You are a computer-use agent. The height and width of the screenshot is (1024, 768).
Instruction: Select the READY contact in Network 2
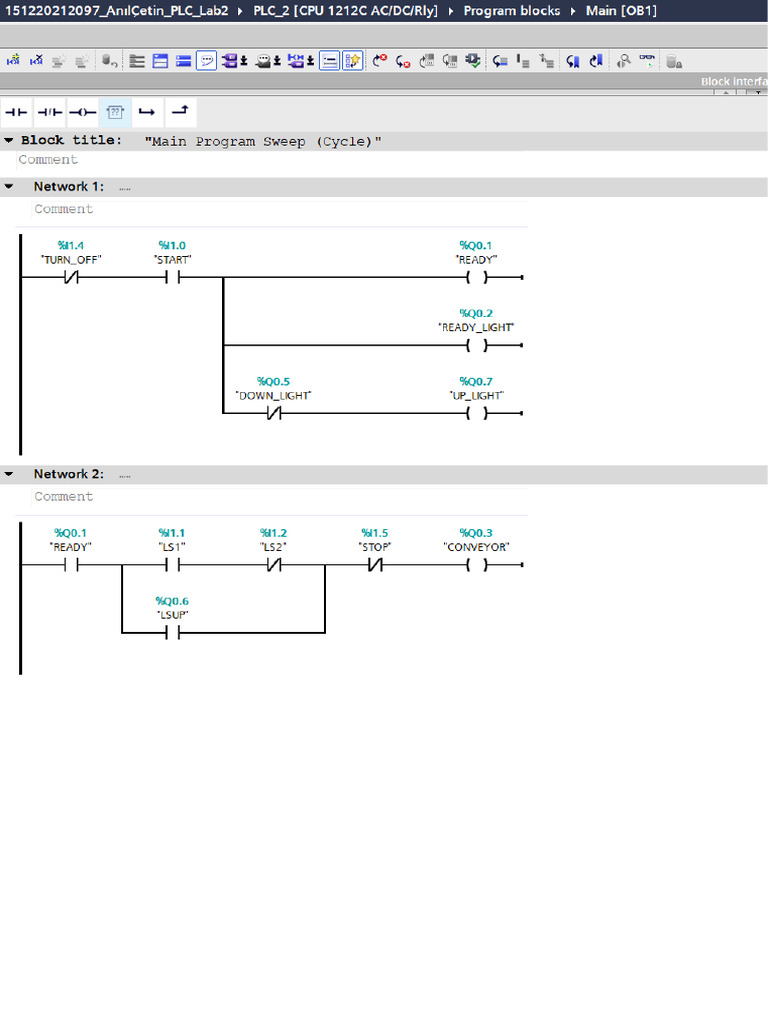coord(71,565)
